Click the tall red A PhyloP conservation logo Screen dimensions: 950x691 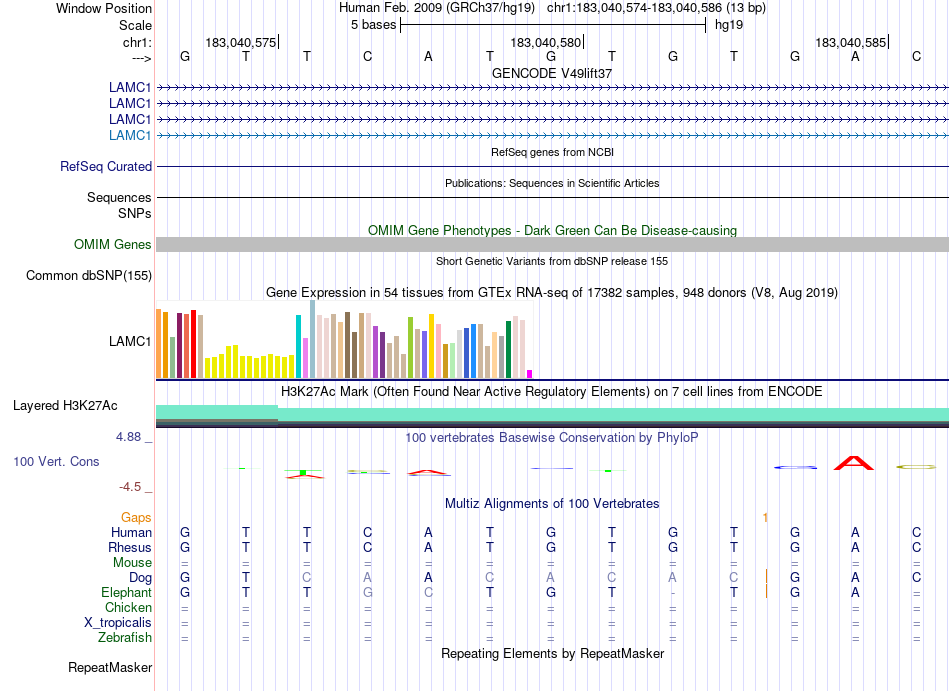(x=854, y=463)
